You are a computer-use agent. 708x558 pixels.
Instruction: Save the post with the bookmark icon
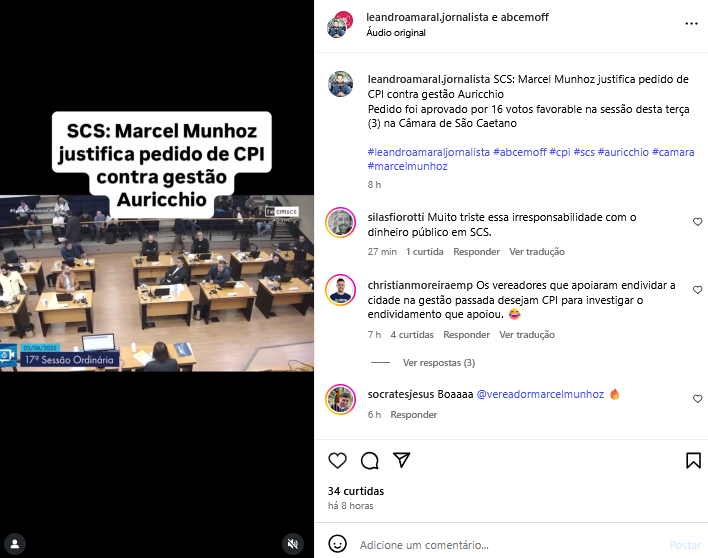693,460
